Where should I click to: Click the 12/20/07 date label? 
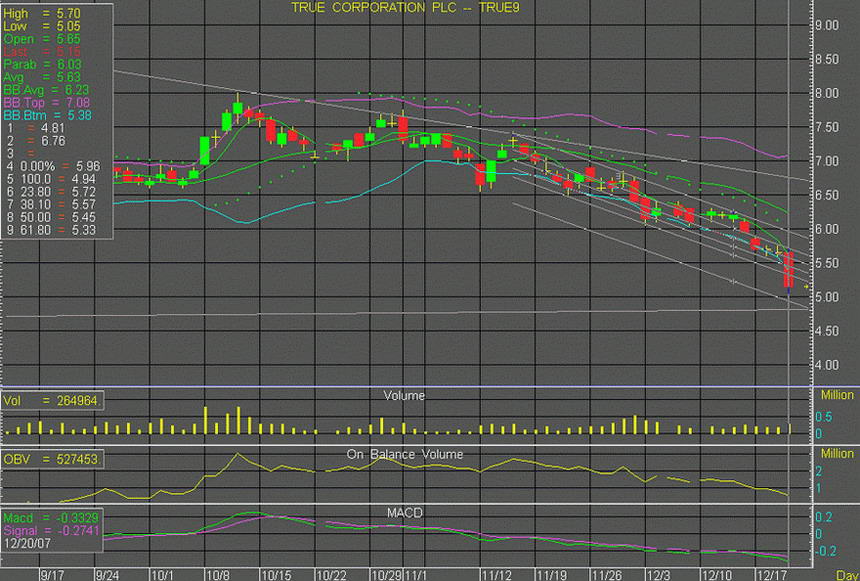(x=27, y=543)
